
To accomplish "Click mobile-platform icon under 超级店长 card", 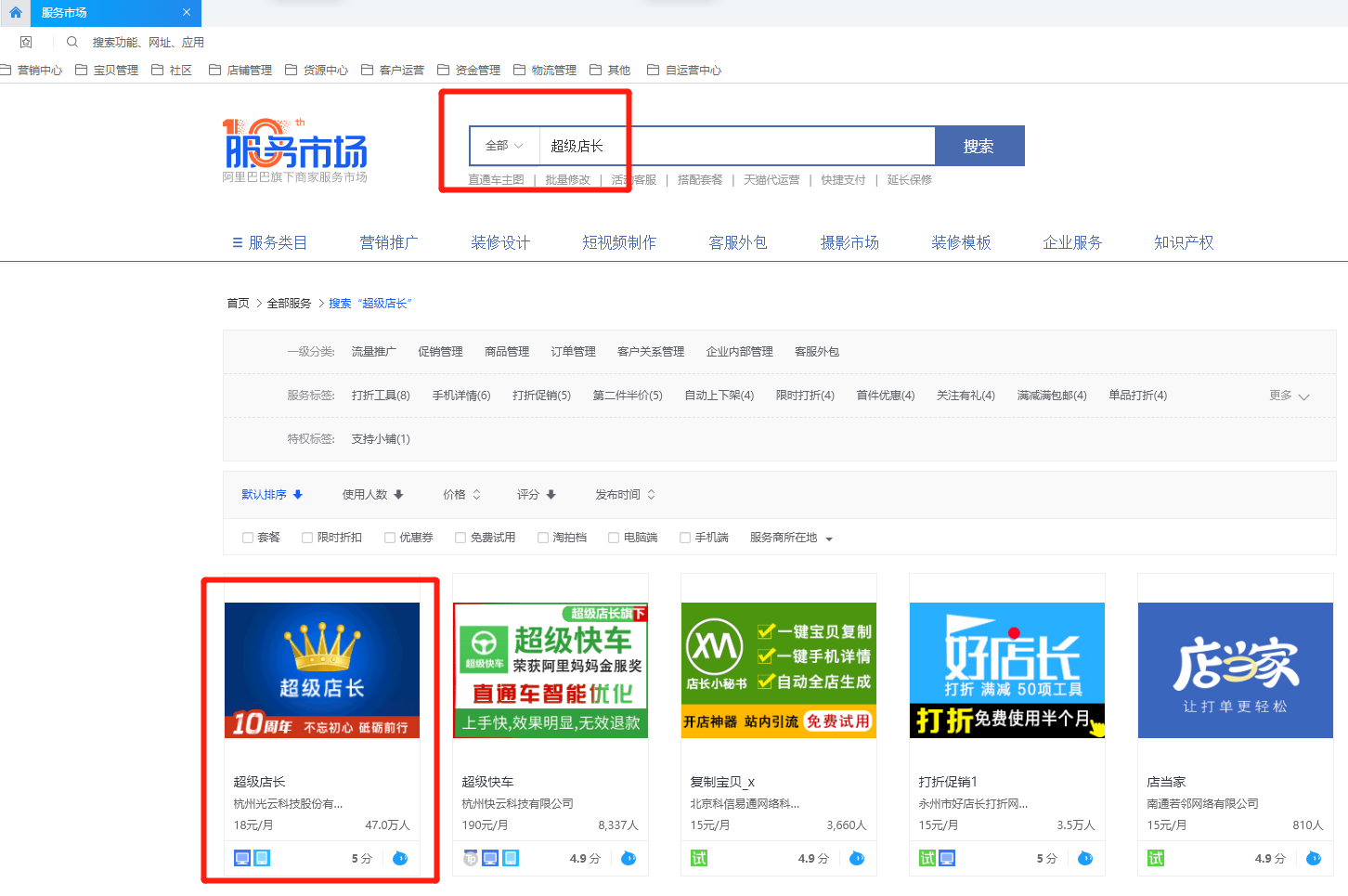I will click(263, 858).
